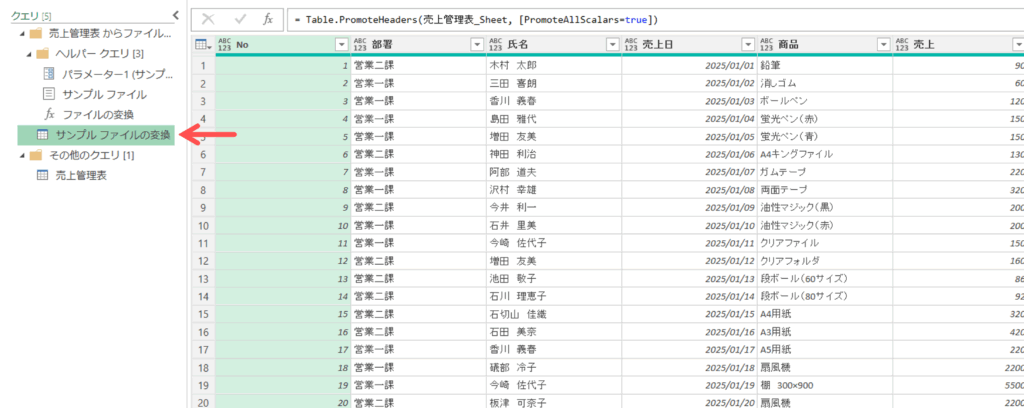
Task: Click the data type icon of No column
Action: [x=224, y=44]
